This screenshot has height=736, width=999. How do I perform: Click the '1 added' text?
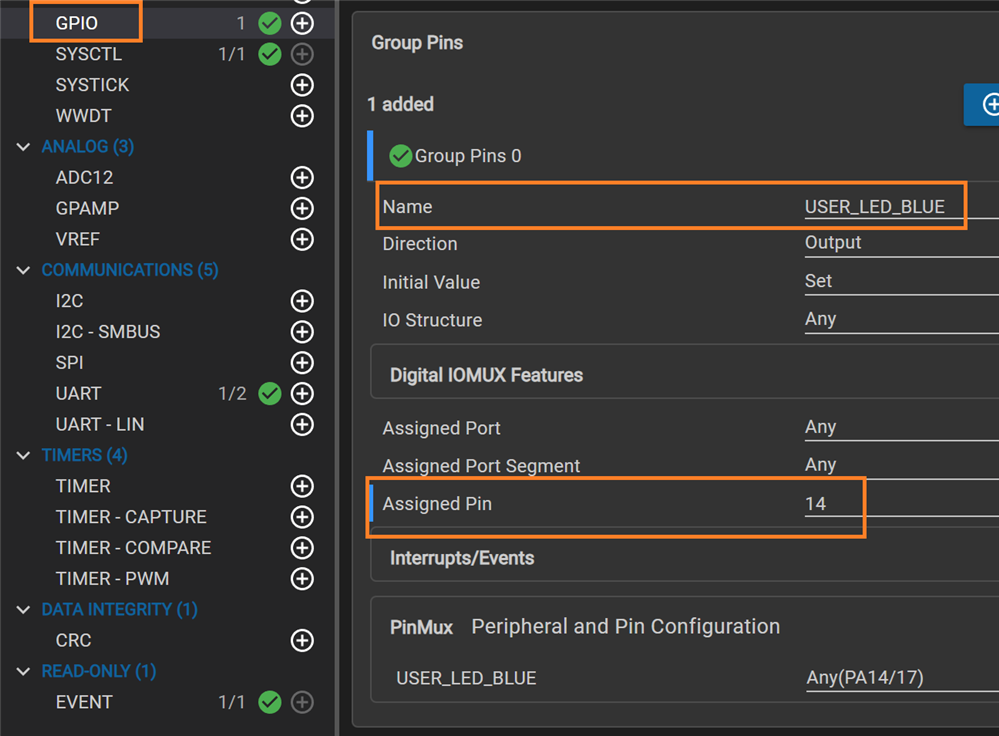pos(401,105)
